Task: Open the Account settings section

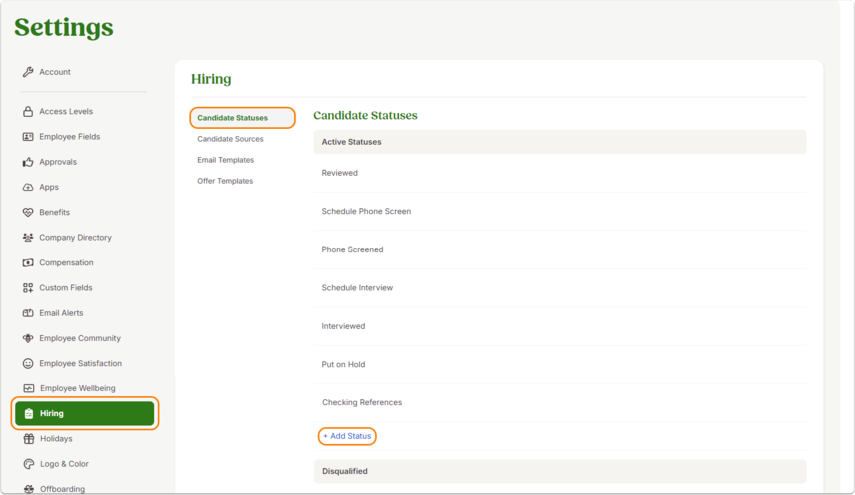Action: click(x=55, y=72)
